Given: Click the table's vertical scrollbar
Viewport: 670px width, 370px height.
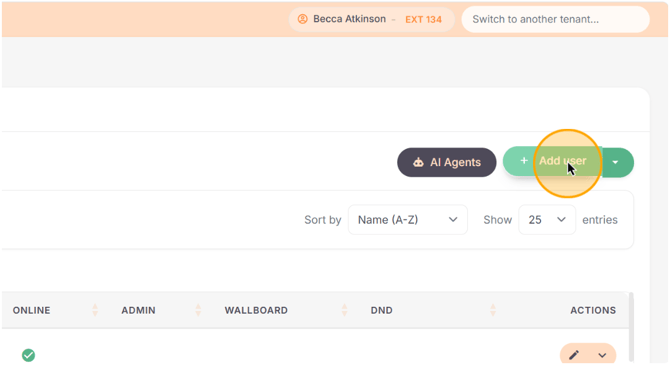Looking at the screenshot, I should 631,327.
